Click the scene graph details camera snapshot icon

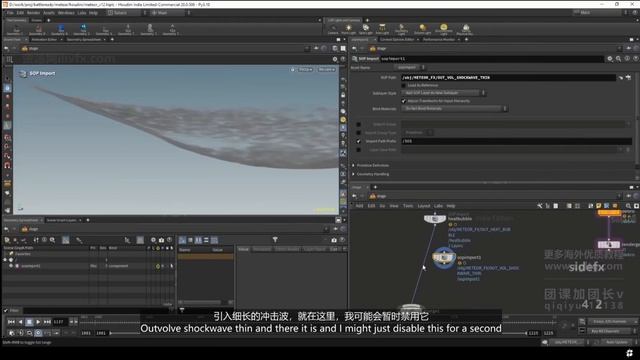pos(334,240)
